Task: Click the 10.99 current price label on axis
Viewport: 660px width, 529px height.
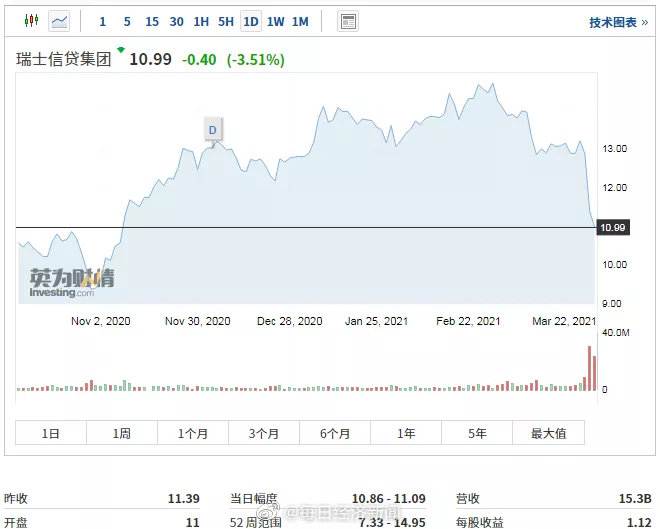Action: [613, 228]
